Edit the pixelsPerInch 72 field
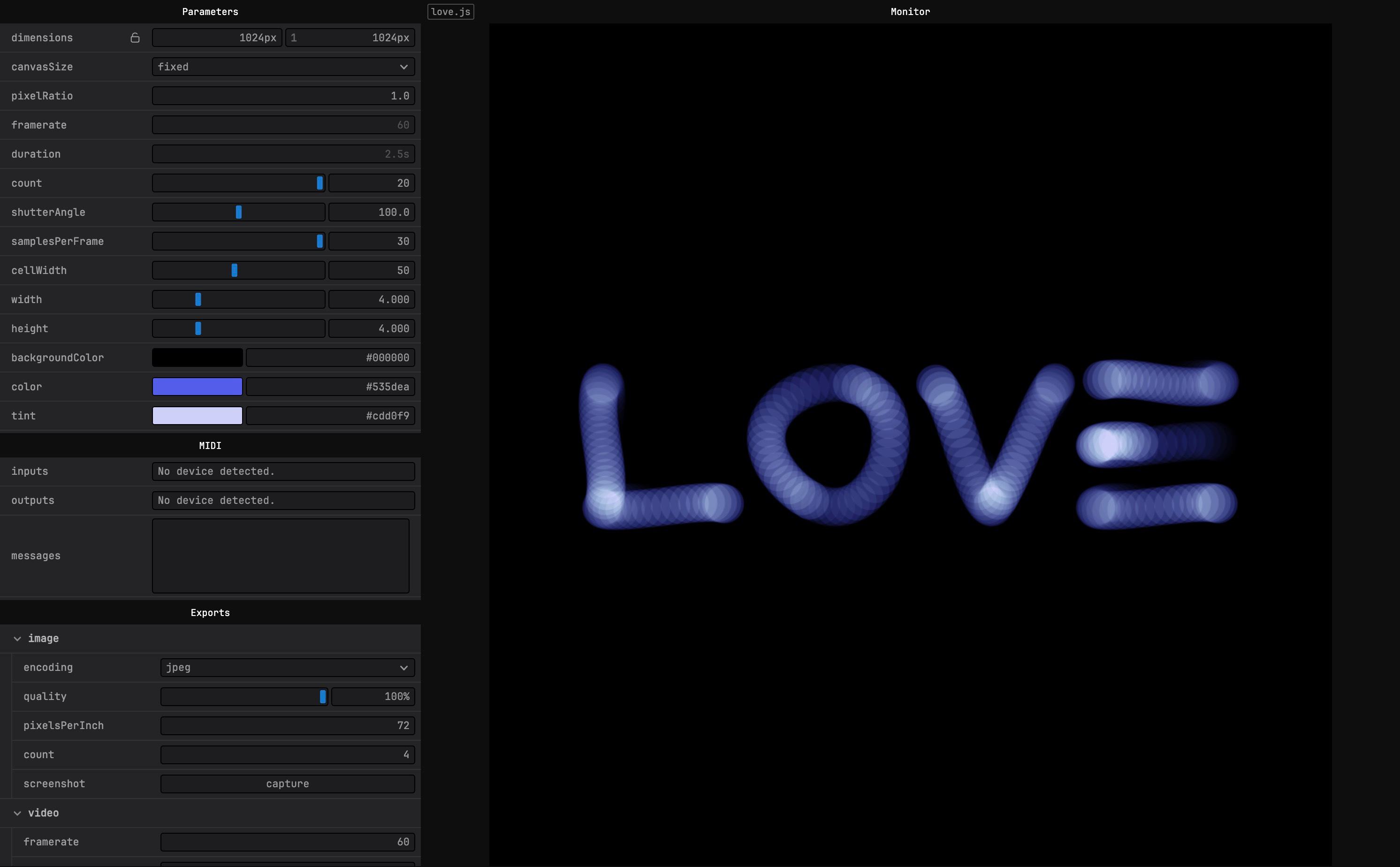The width and height of the screenshot is (1400, 867). tap(287, 726)
